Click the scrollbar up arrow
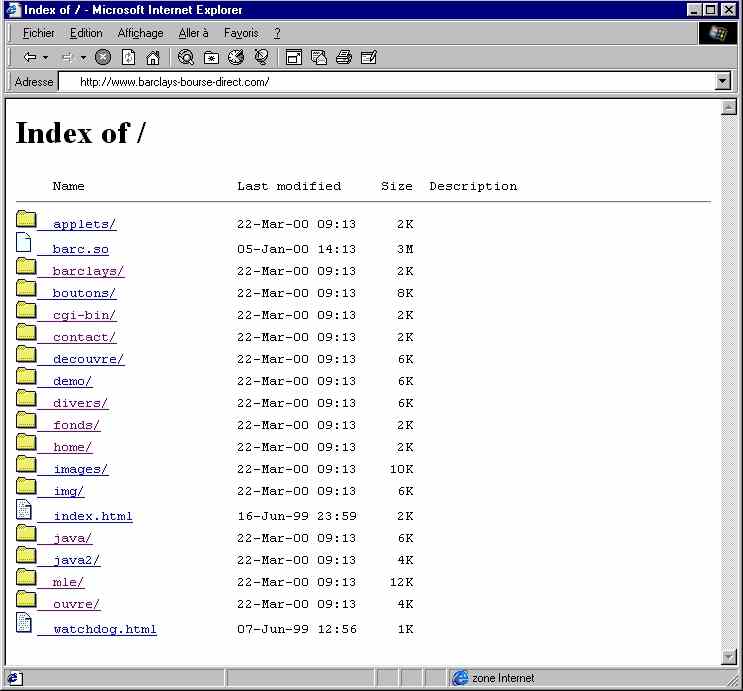This screenshot has width=743, height=691. coord(729,107)
